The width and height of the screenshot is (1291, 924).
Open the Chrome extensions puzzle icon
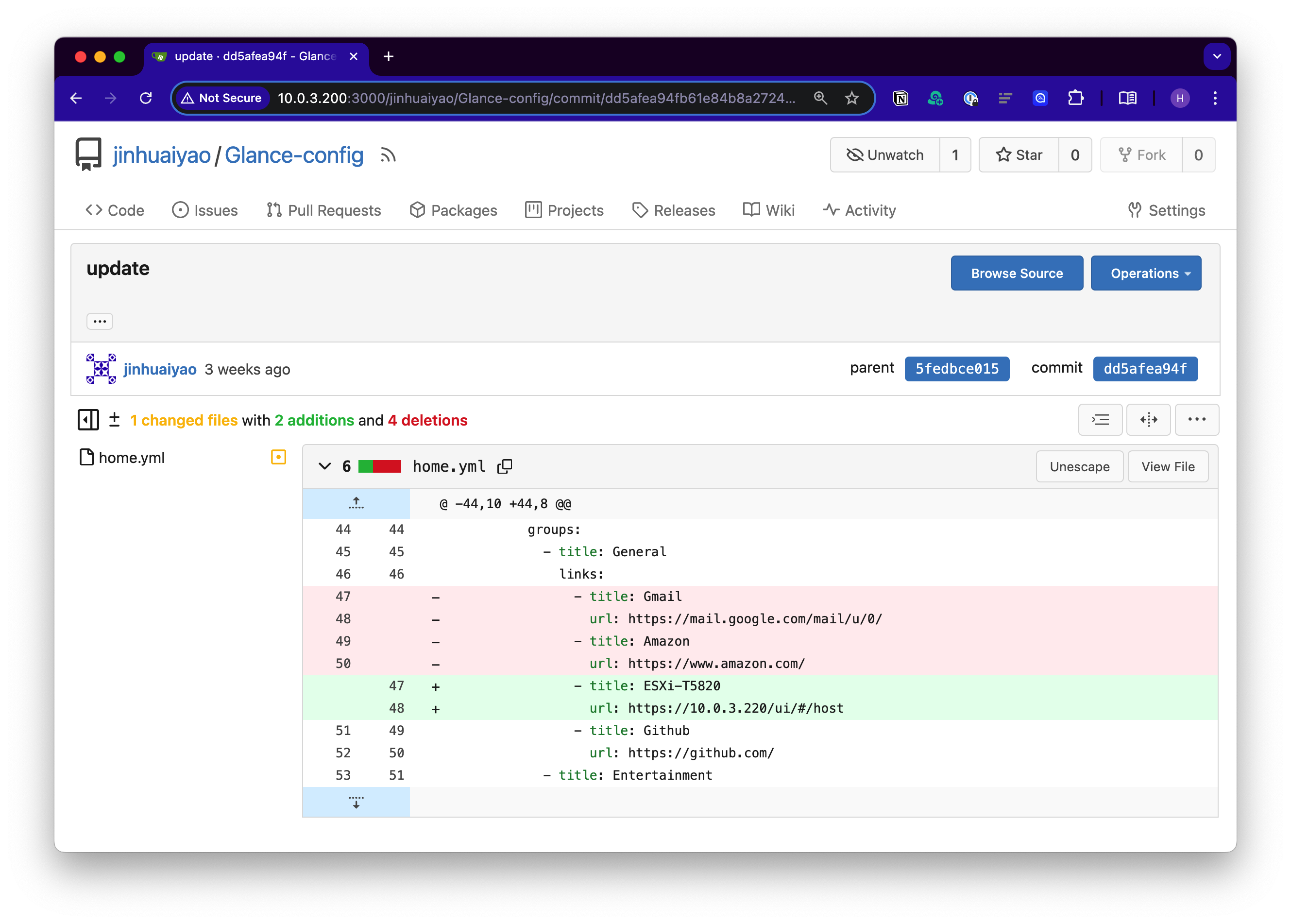(x=1075, y=99)
